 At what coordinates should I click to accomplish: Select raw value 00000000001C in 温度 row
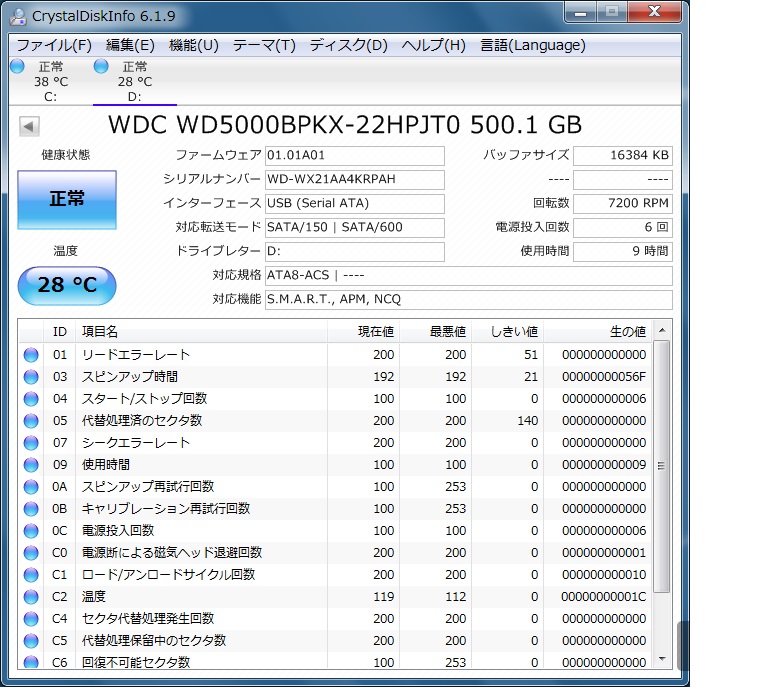coord(604,597)
